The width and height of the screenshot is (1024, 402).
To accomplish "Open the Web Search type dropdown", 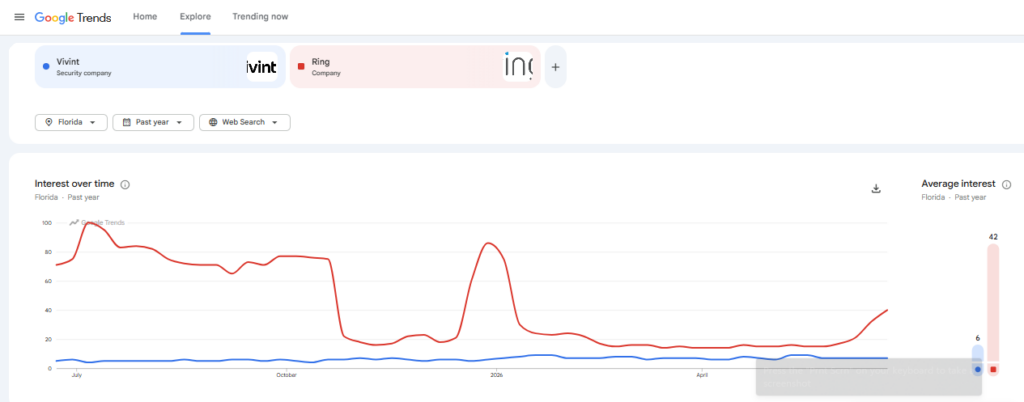I will (x=245, y=123).
